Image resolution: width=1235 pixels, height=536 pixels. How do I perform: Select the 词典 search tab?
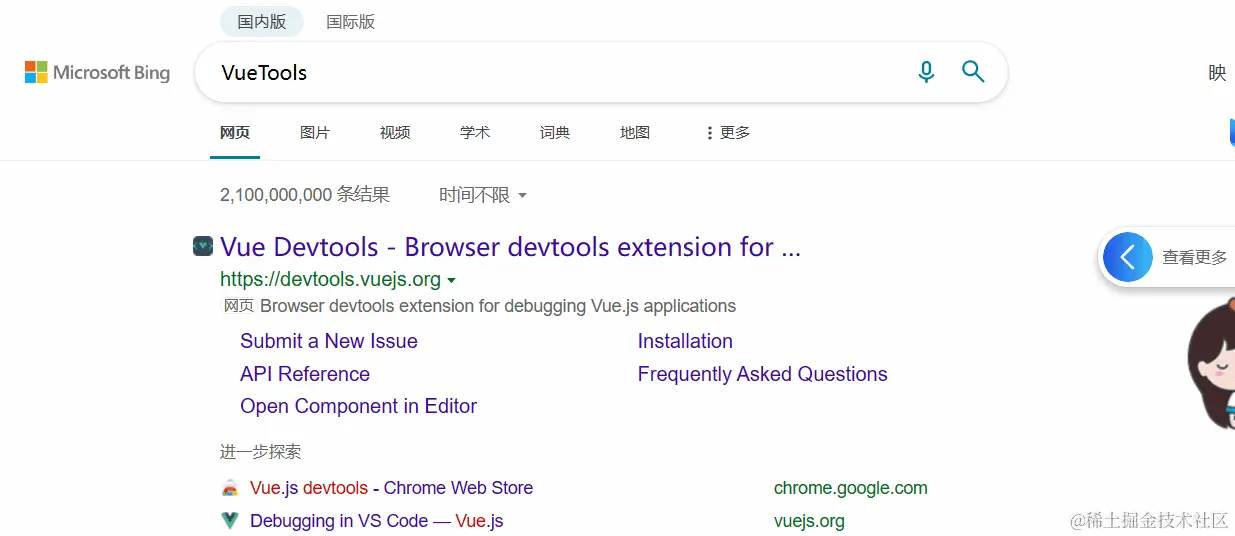tap(555, 132)
